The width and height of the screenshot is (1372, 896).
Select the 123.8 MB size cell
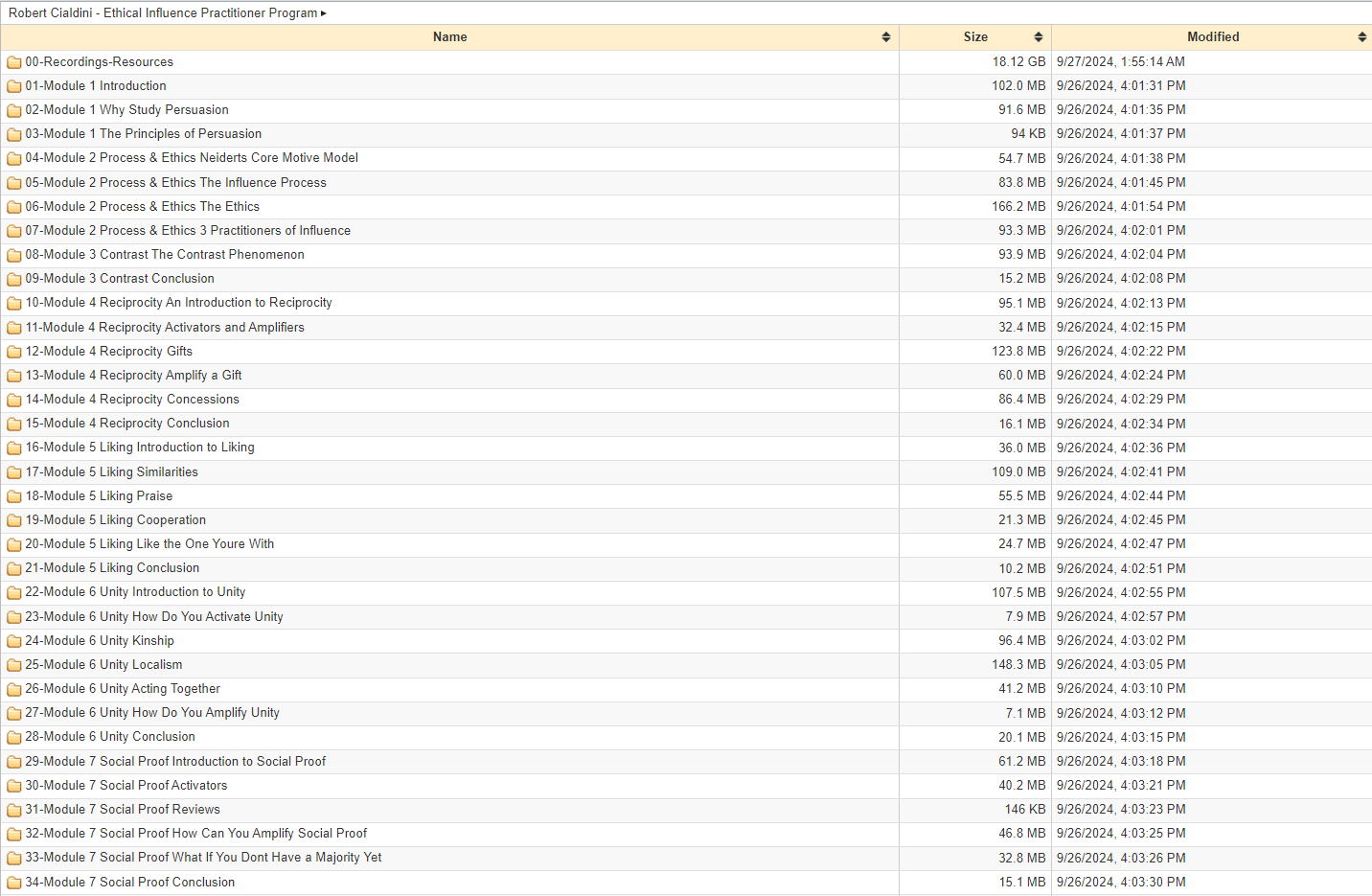[x=1018, y=352]
